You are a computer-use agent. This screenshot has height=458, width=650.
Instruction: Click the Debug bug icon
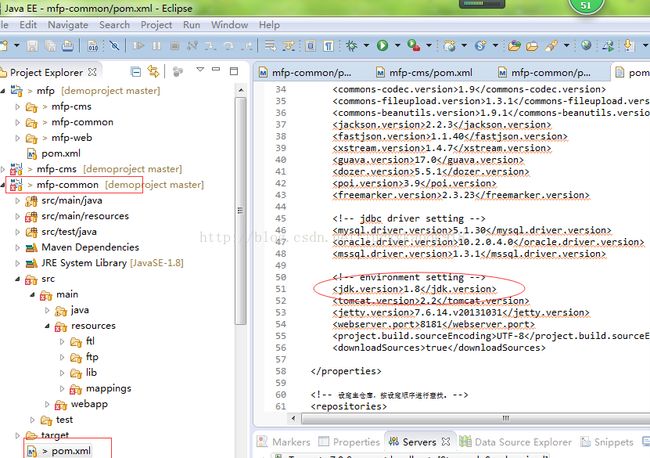click(x=352, y=45)
